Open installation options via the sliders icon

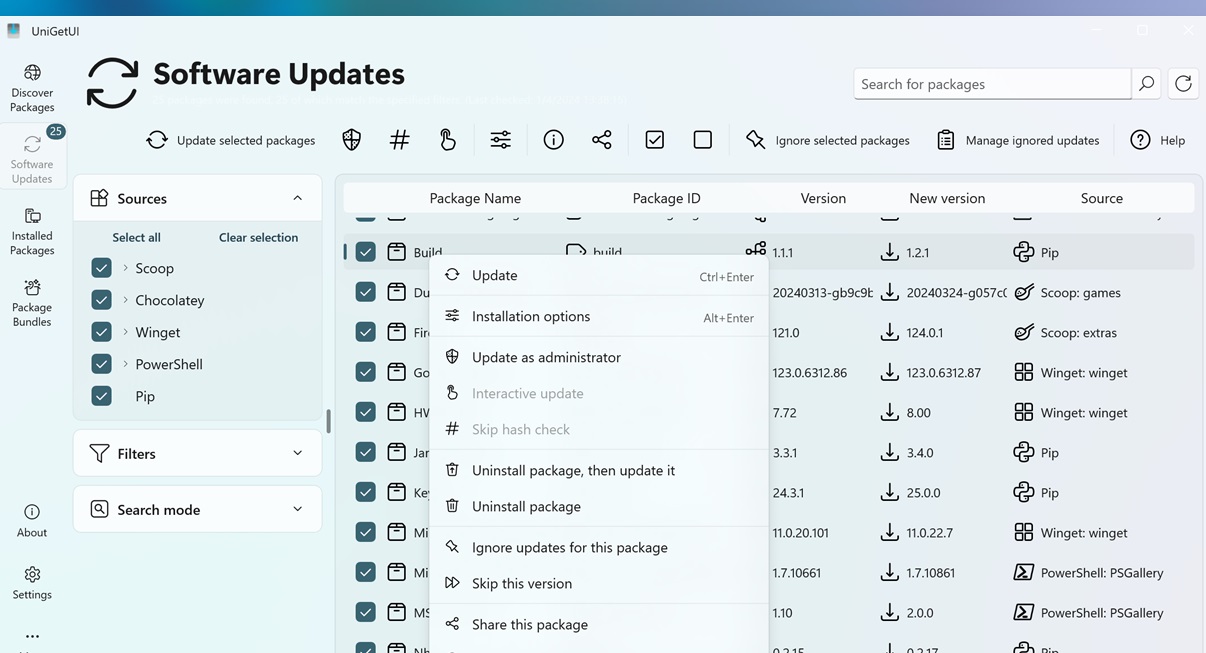[x=500, y=139]
